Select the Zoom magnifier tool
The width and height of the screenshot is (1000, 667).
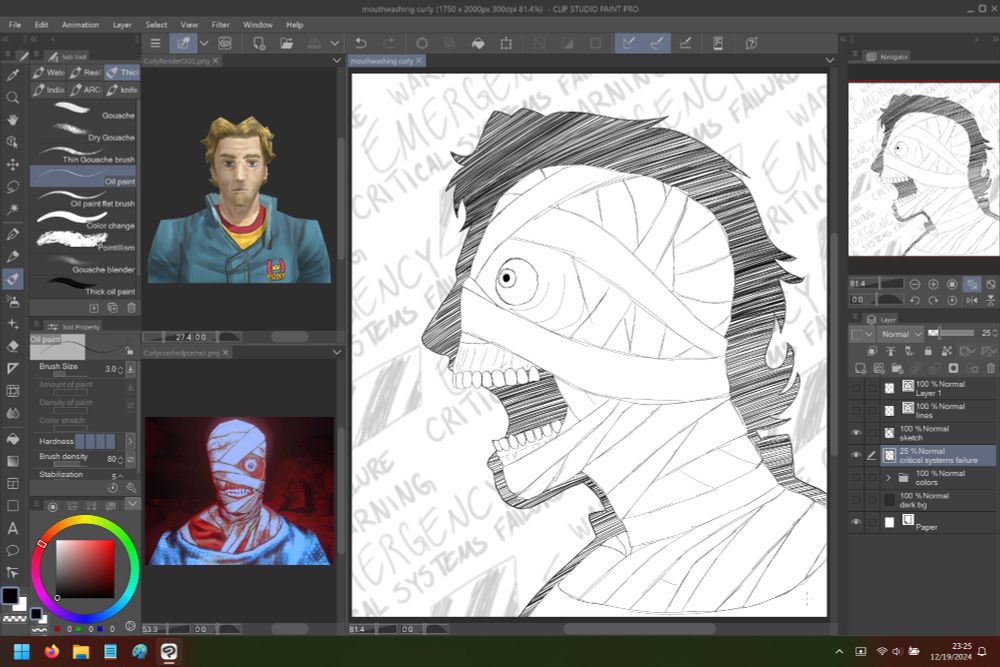(13, 98)
